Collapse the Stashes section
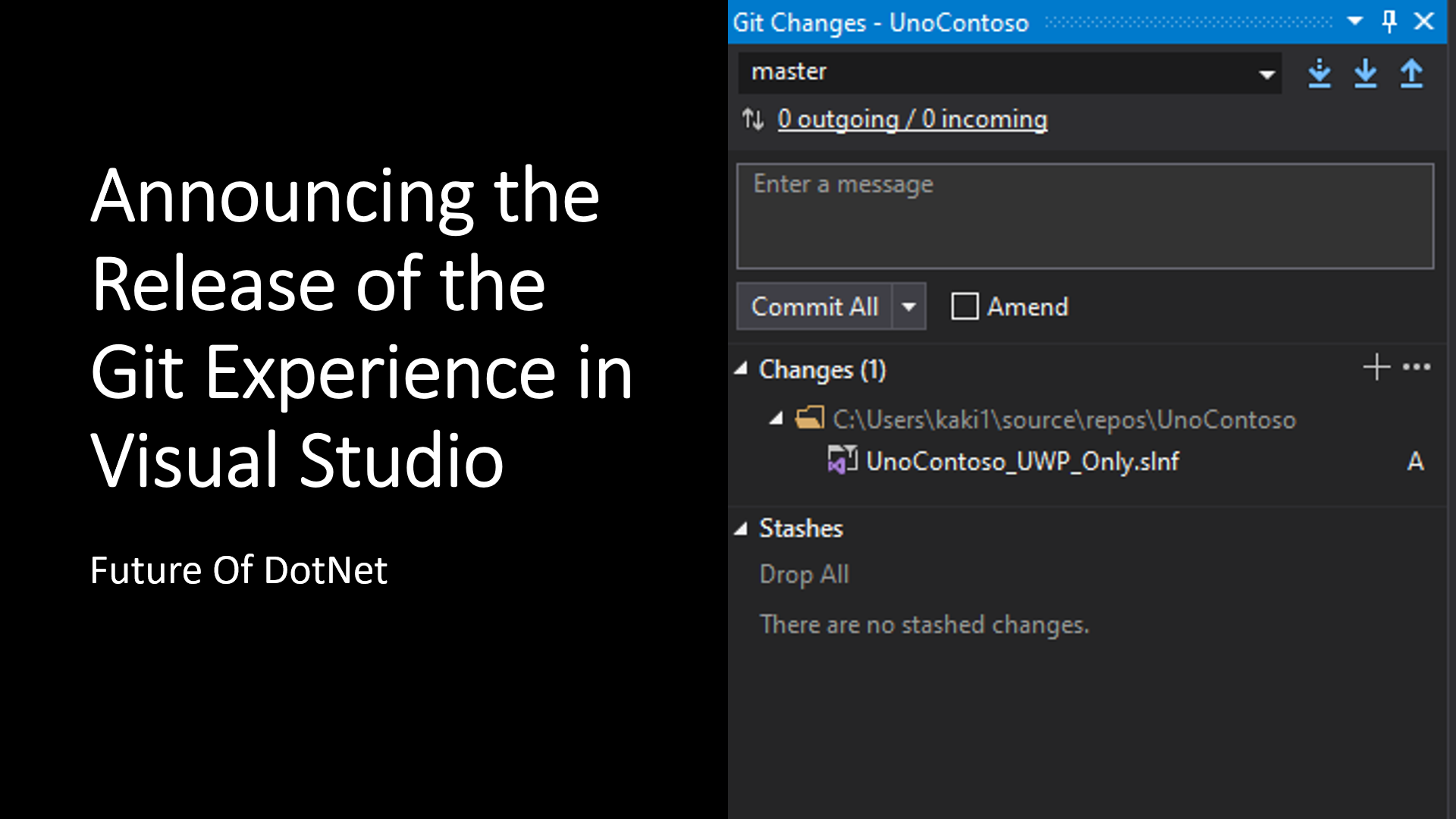Viewport: 1456px width, 819px height. (x=742, y=529)
